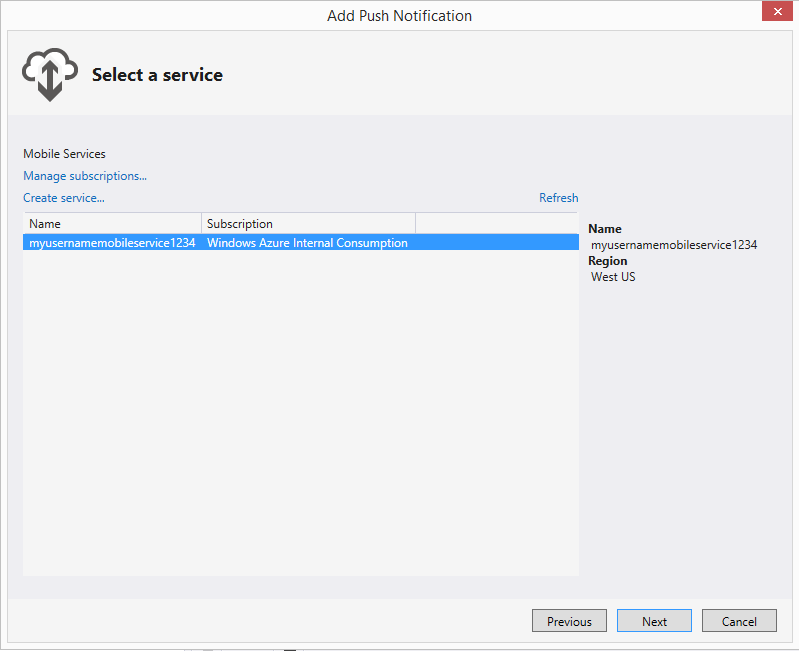Click the Create service link
Screen dimensions: 799x651
[x=64, y=198]
